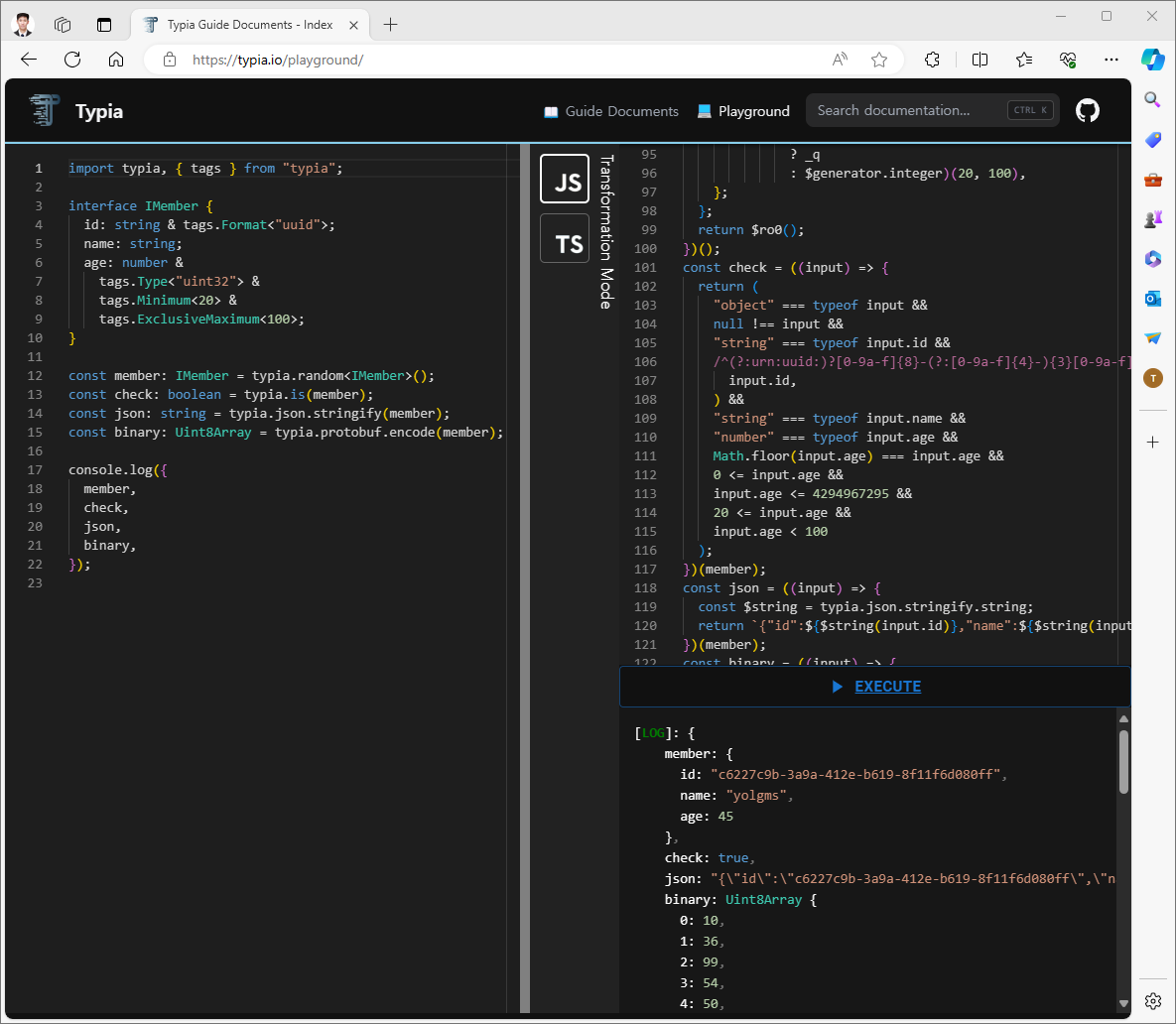1176x1024 pixels.
Task: Open browser extensions menu
Action: click(x=932, y=60)
